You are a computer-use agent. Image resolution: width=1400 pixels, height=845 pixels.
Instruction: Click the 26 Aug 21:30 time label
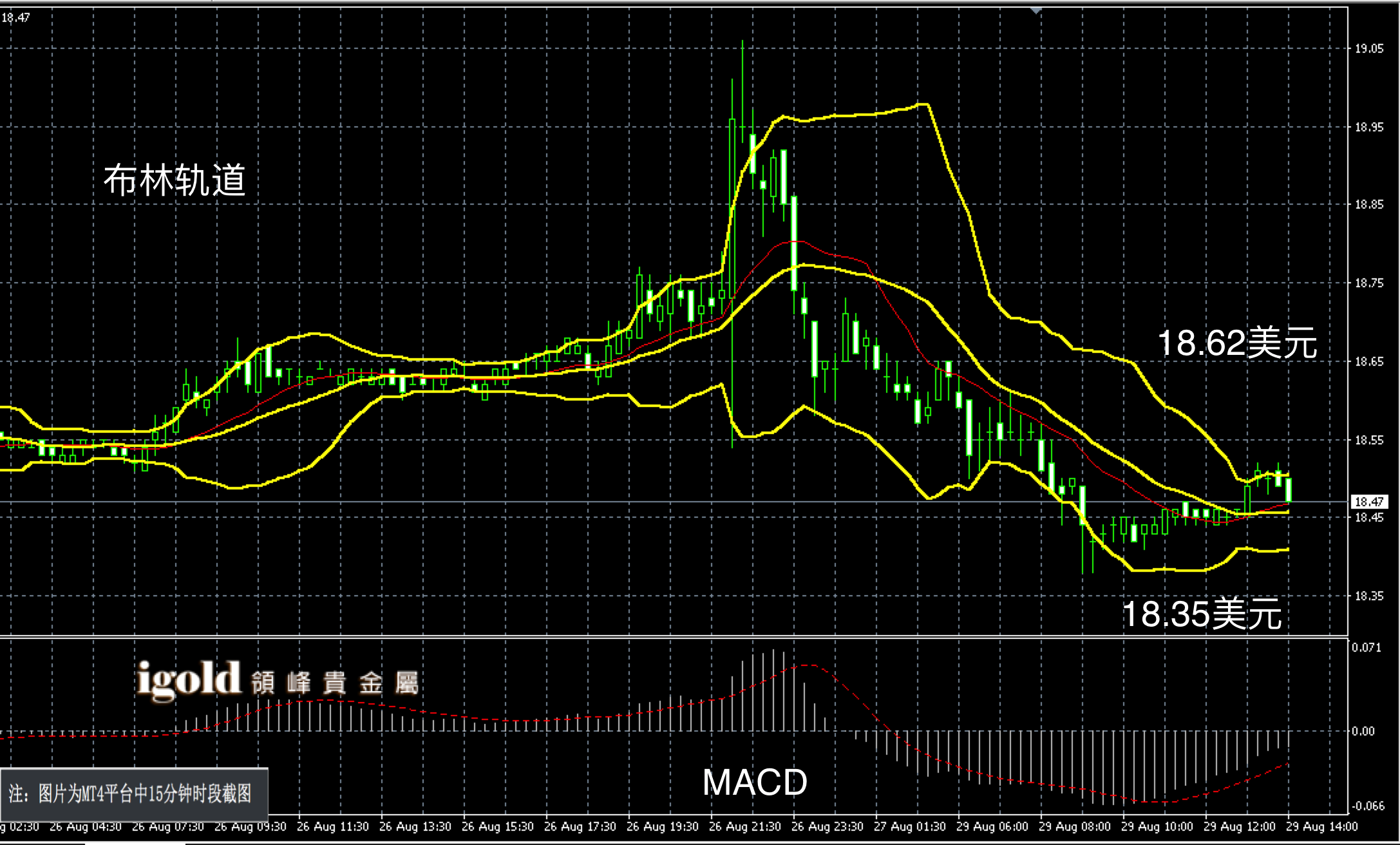[744, 826]
